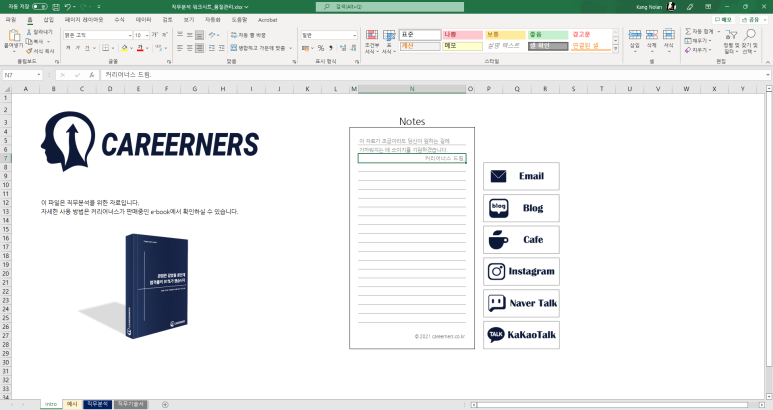The height and width of the screenshot is (410, 773).
Task: Open Sort & Filter (정렬 및 필터)
Action: click(x=731, y=41)
